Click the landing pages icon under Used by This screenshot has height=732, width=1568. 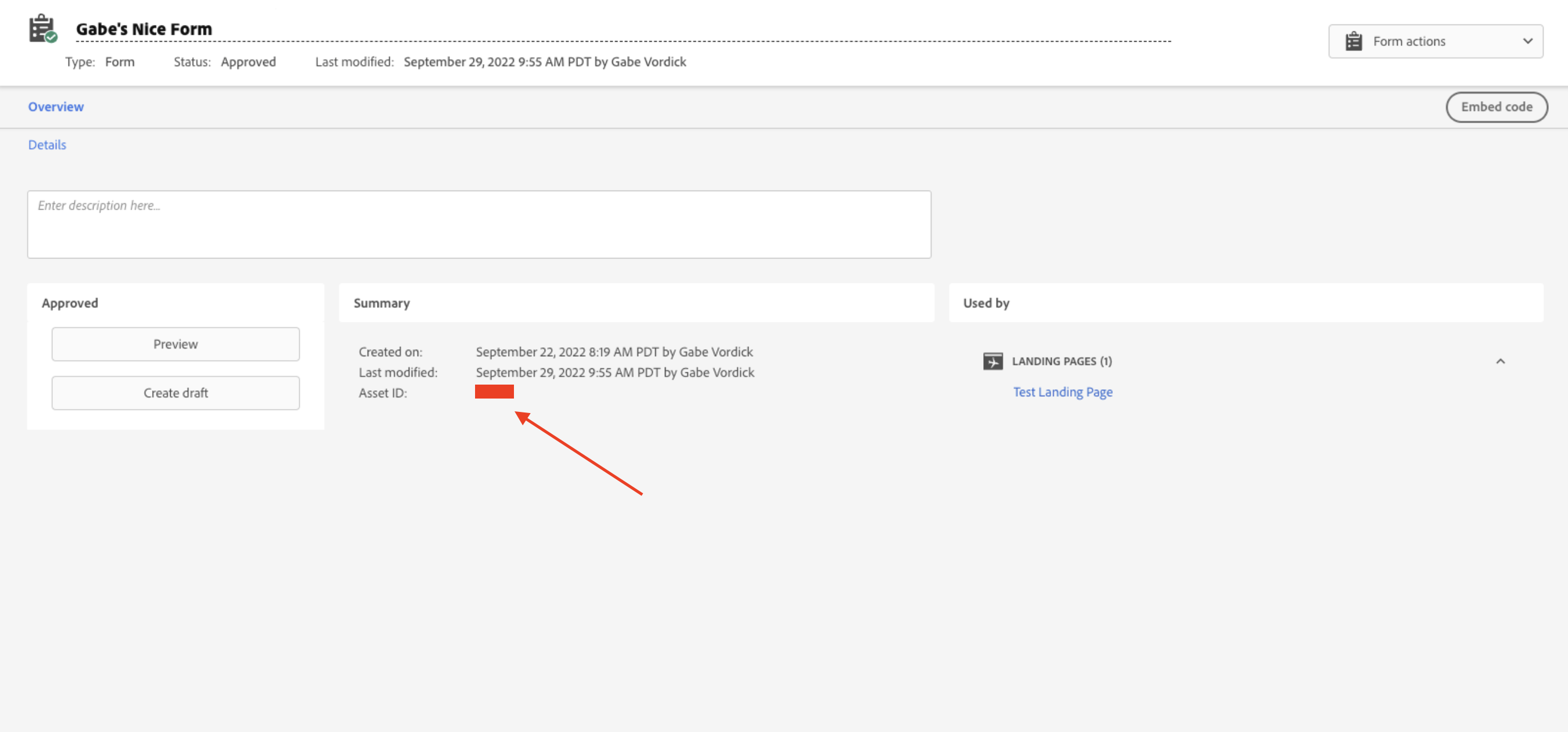click(993, 361)
